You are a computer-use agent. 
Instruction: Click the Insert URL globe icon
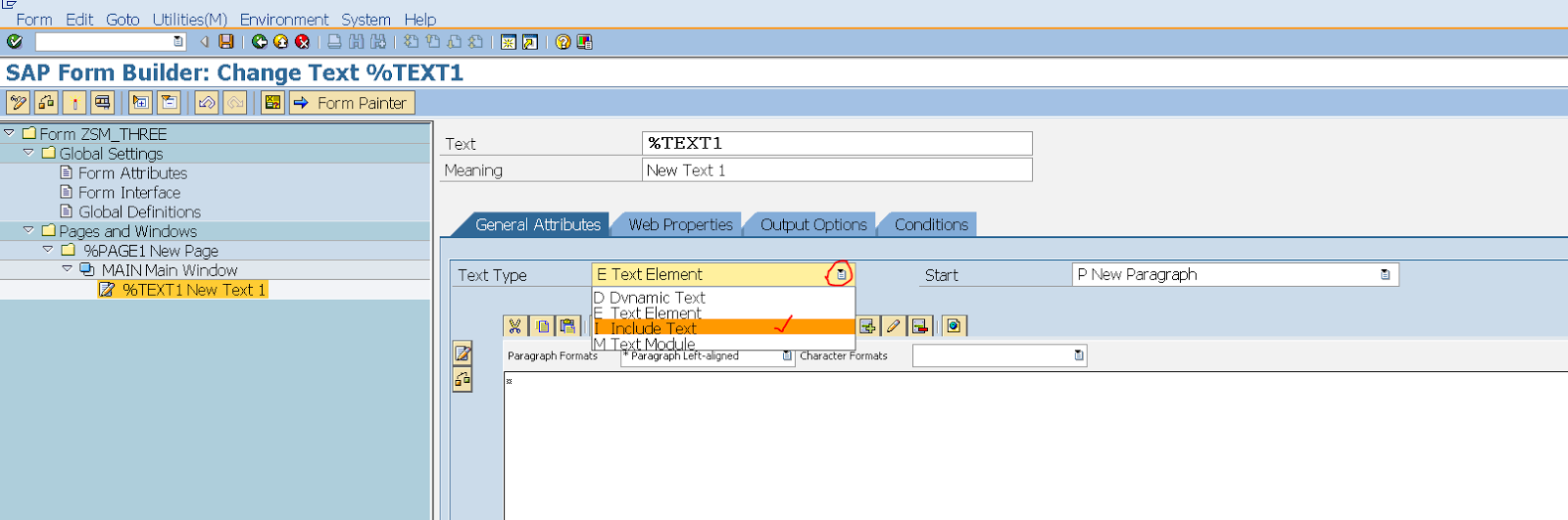[x=954, y=325]
